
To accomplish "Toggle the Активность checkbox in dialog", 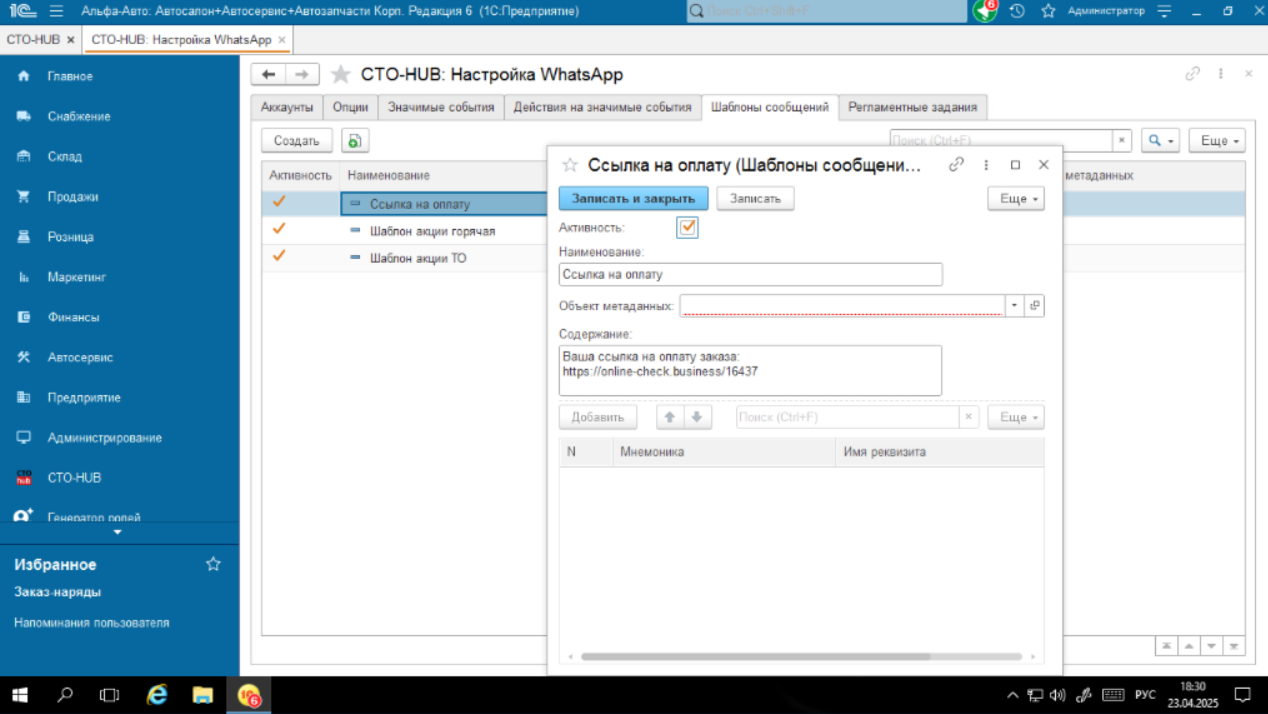I will (x=687, y=227).
